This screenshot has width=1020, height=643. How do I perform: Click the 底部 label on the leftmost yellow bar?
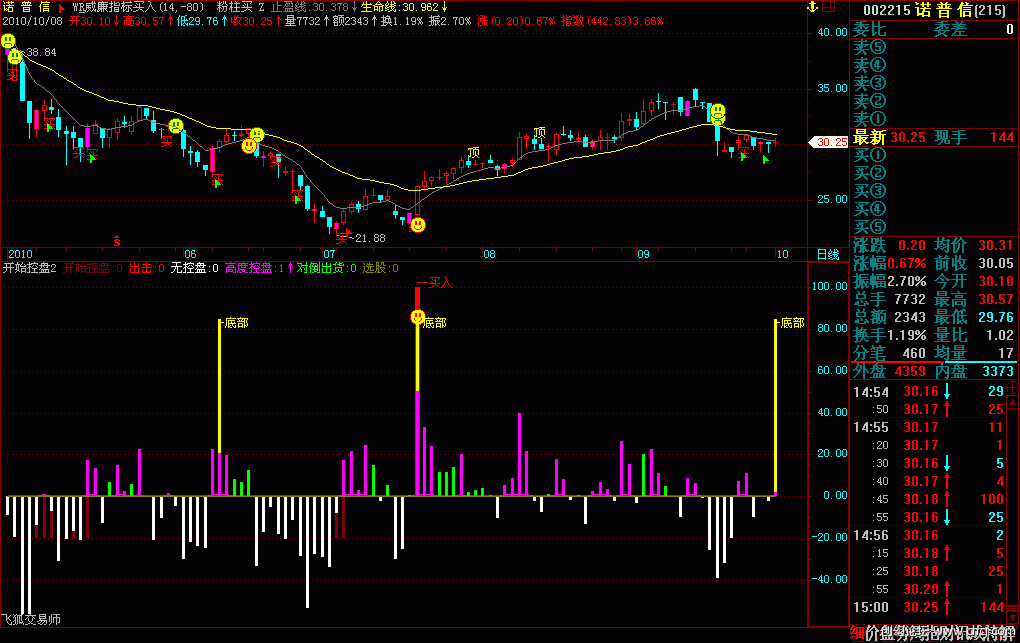[x=237, y=323]
